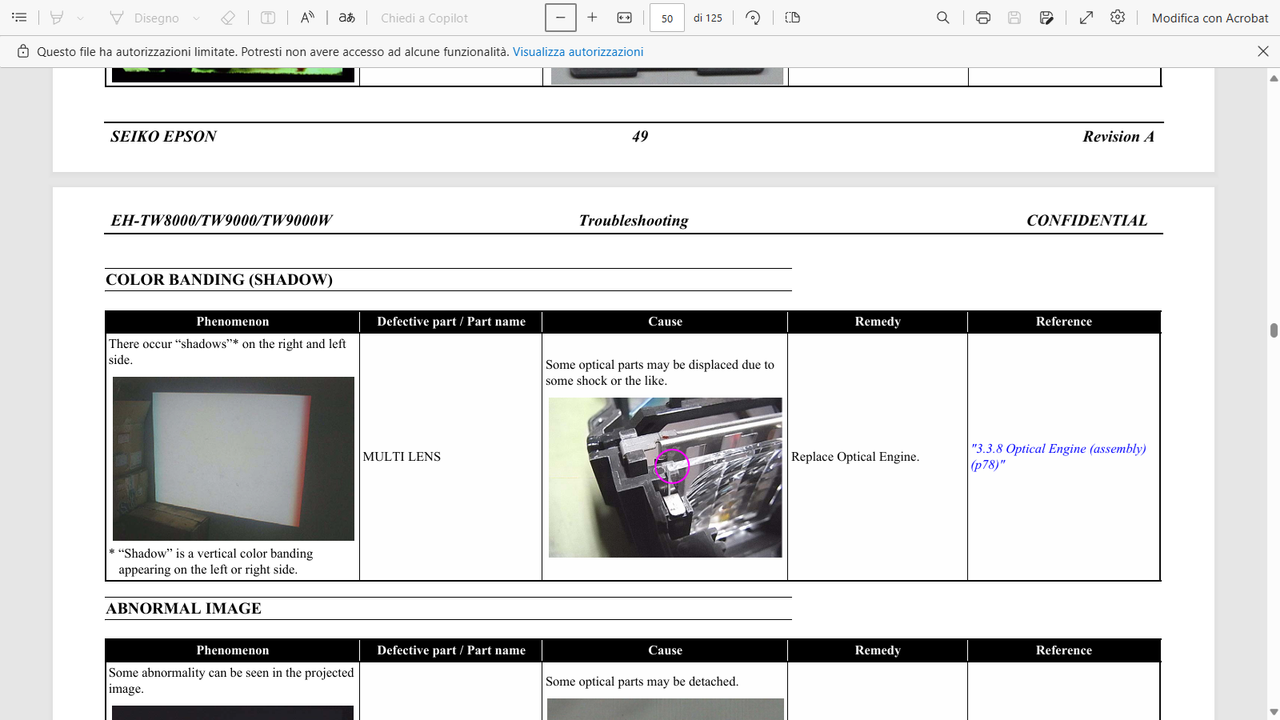Viewport: 1280px width, 720px height.
Task: Select the highlight tool
Action: point(57,18)
